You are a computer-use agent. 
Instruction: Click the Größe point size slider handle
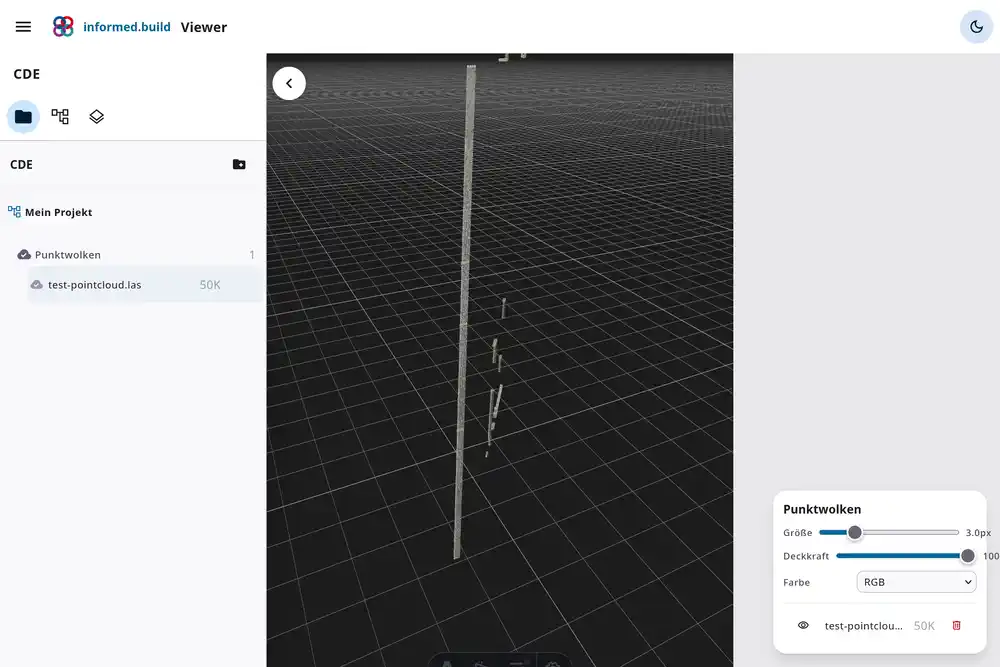click(855, 533)
